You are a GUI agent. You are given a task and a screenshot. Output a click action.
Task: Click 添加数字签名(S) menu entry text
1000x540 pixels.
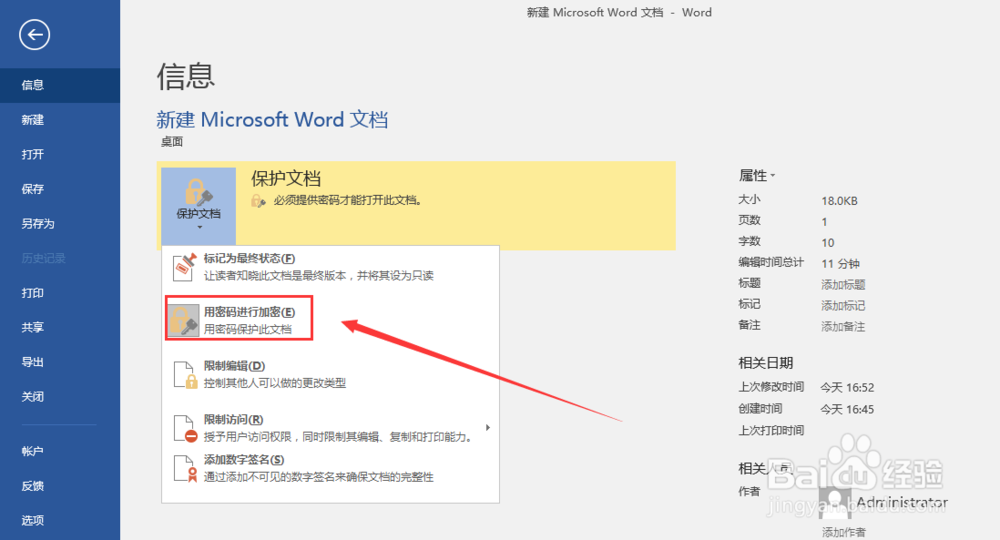tap(244, 459)
